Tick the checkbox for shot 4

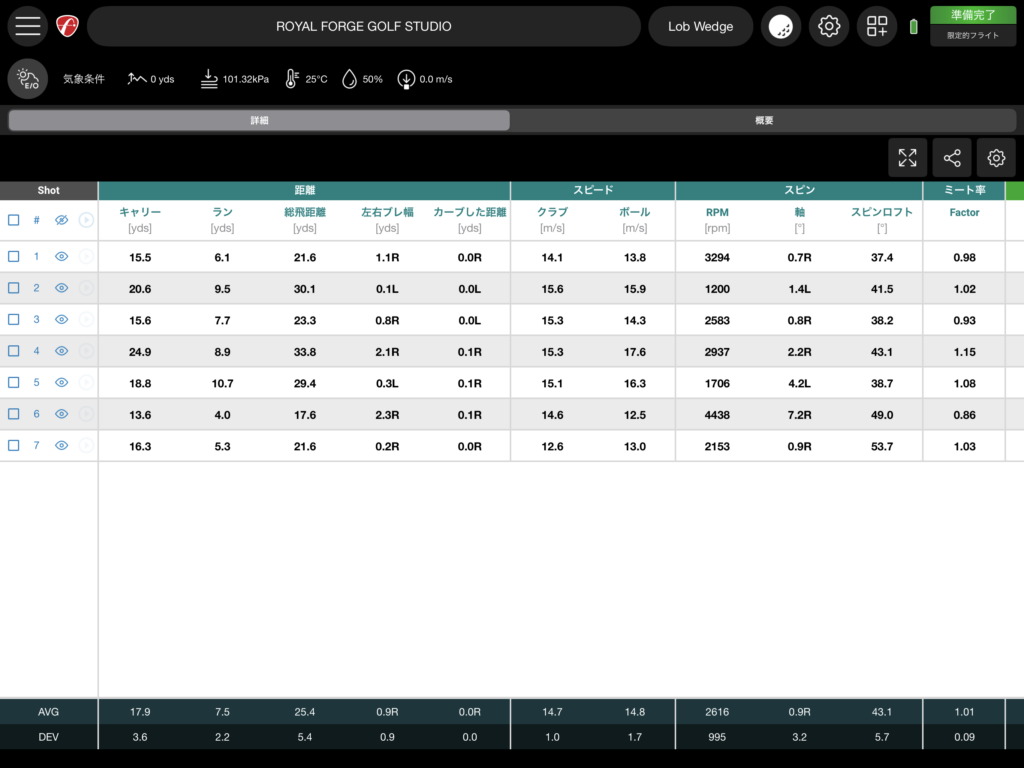click(x=14, y=351)
